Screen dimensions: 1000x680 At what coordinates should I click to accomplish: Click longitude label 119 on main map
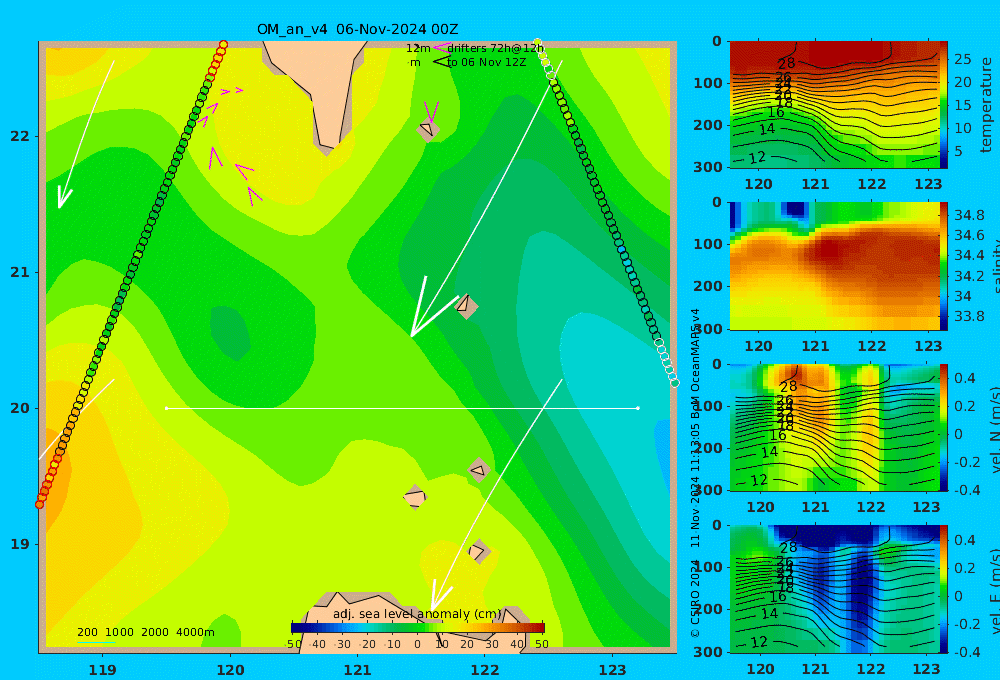tap(103, 670)
